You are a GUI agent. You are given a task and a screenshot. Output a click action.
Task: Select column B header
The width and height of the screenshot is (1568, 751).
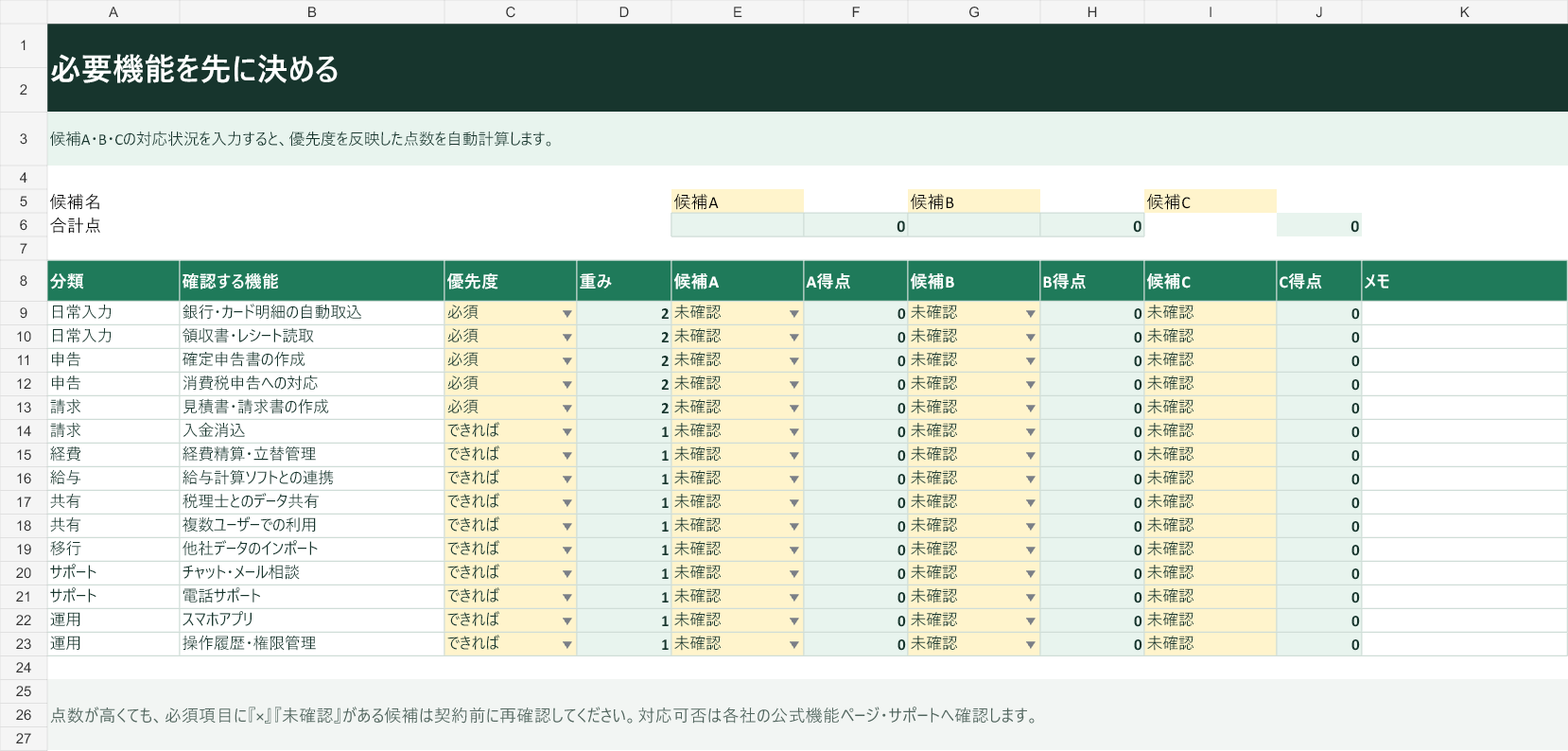(312, 12)
